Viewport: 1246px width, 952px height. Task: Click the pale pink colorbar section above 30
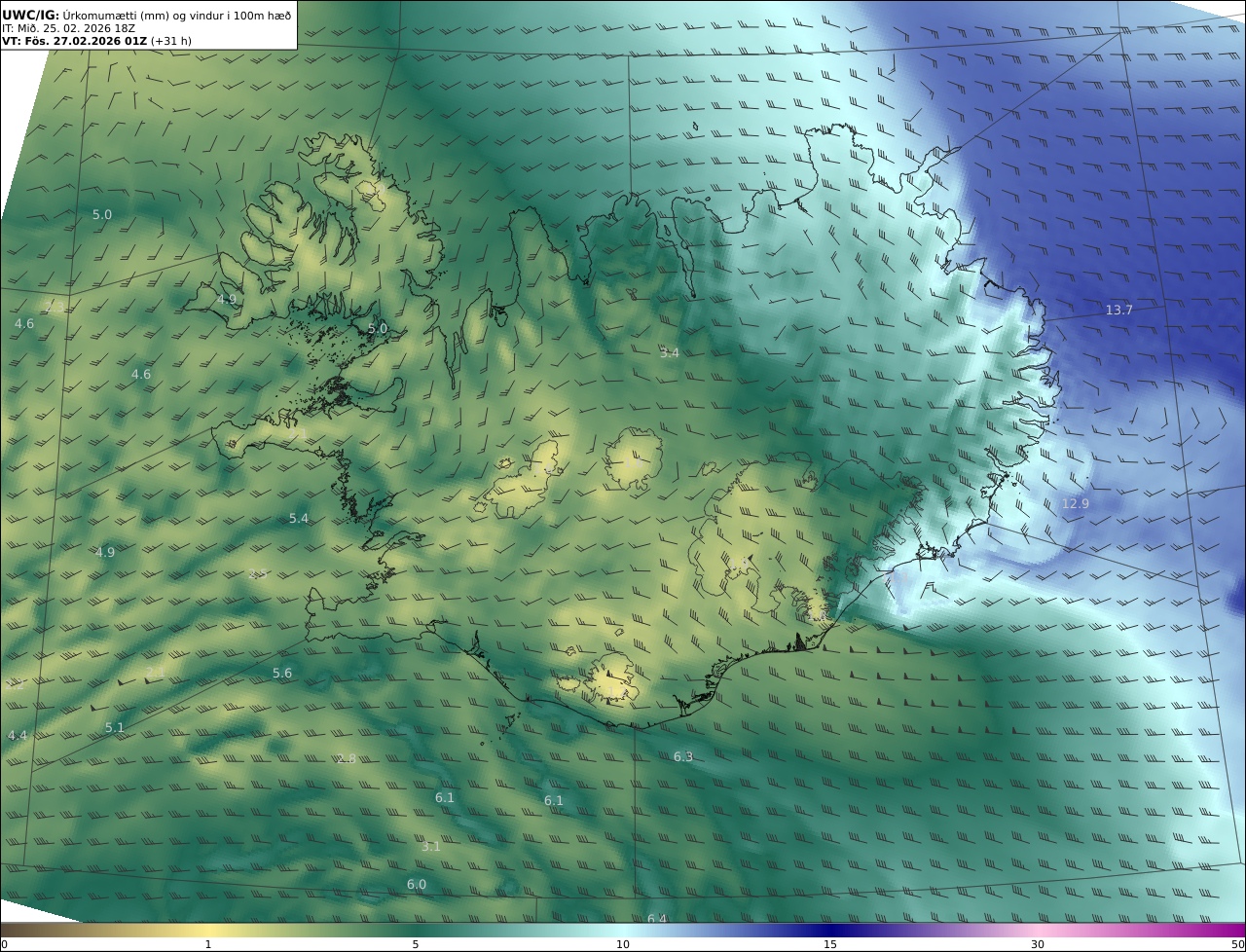(1038, 931)
